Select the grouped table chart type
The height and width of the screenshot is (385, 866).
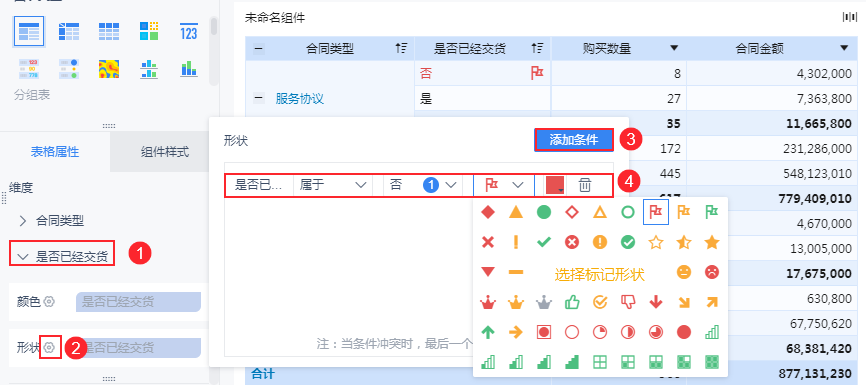tap(29, 31)
